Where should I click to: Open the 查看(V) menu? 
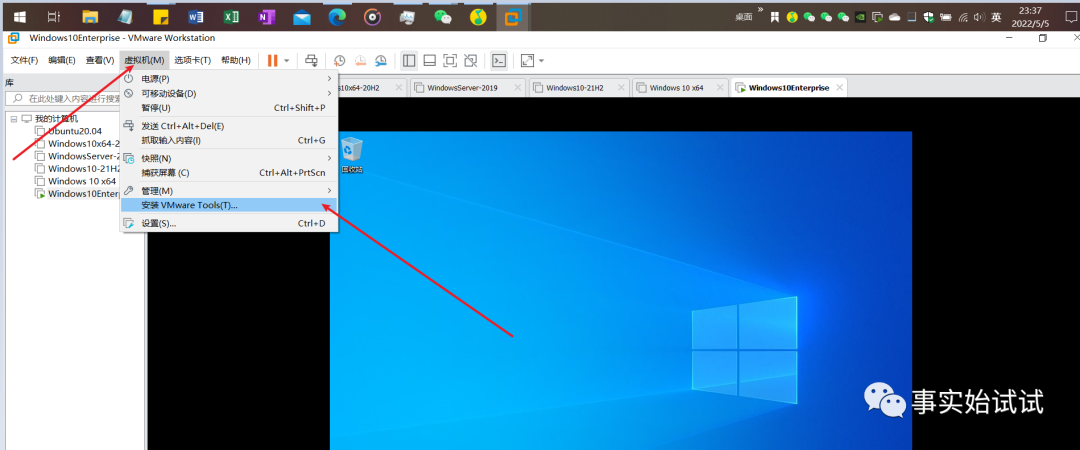point(100,61)
